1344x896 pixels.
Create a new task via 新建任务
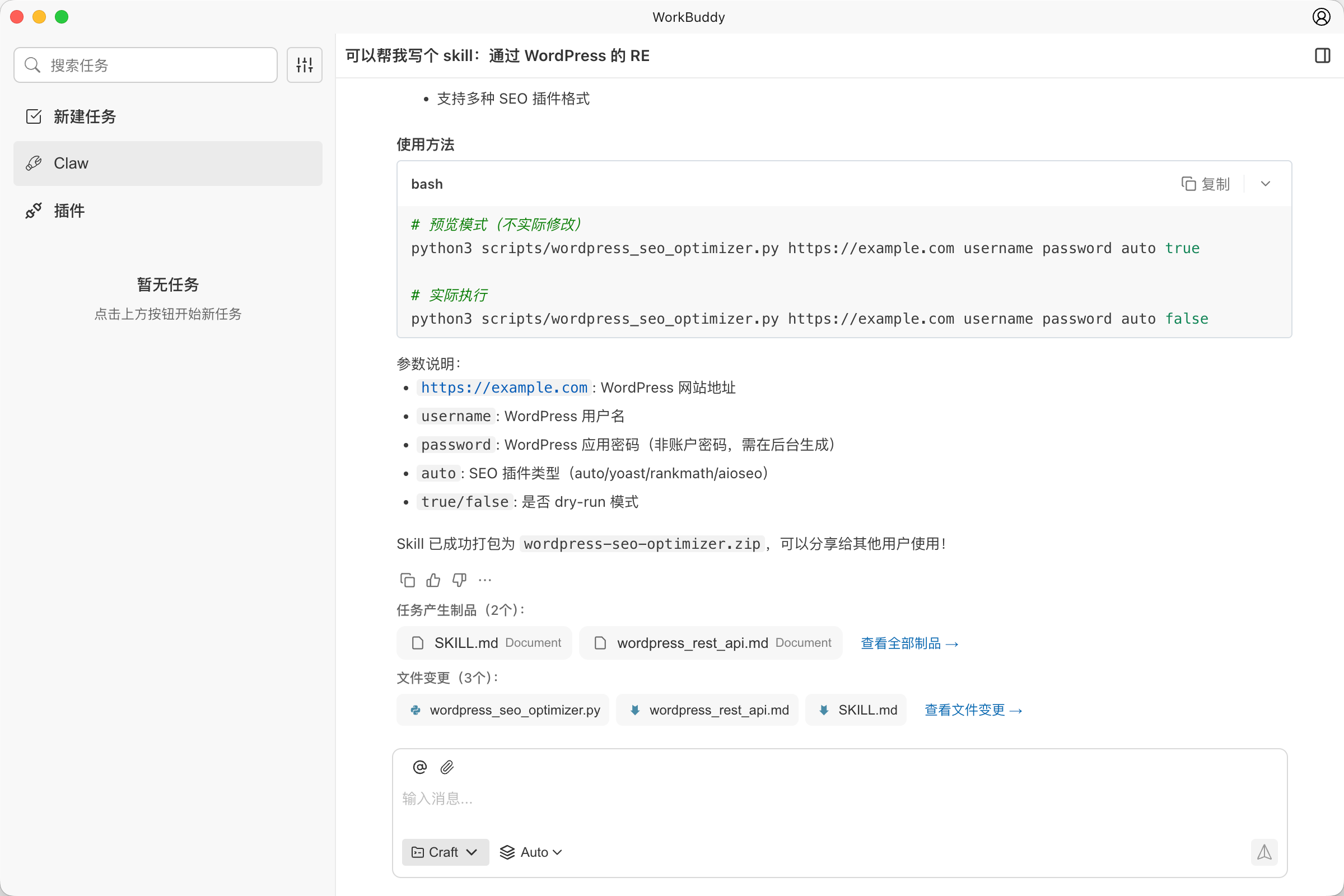pos(168,116)
